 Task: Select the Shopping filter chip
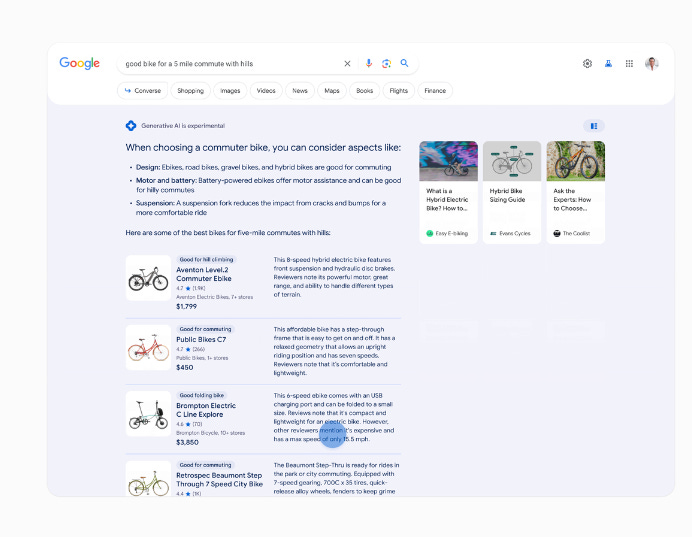190,90
